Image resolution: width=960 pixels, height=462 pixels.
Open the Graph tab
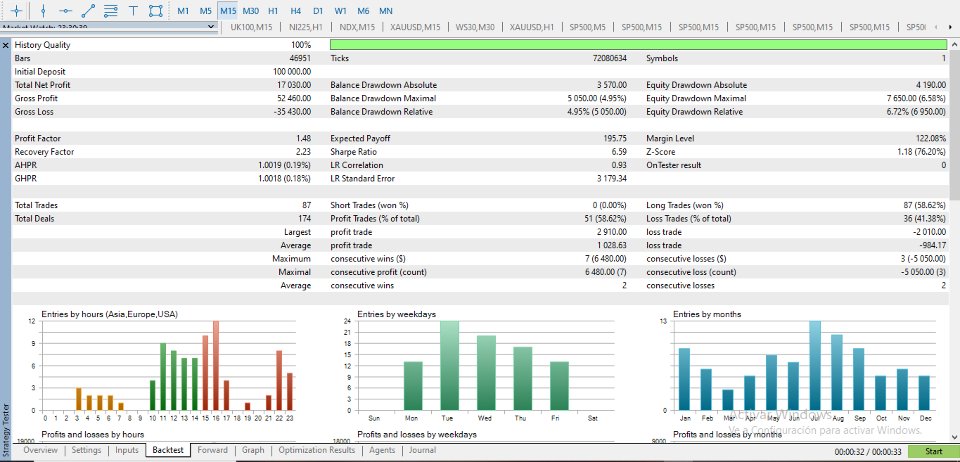coord(253,450)
